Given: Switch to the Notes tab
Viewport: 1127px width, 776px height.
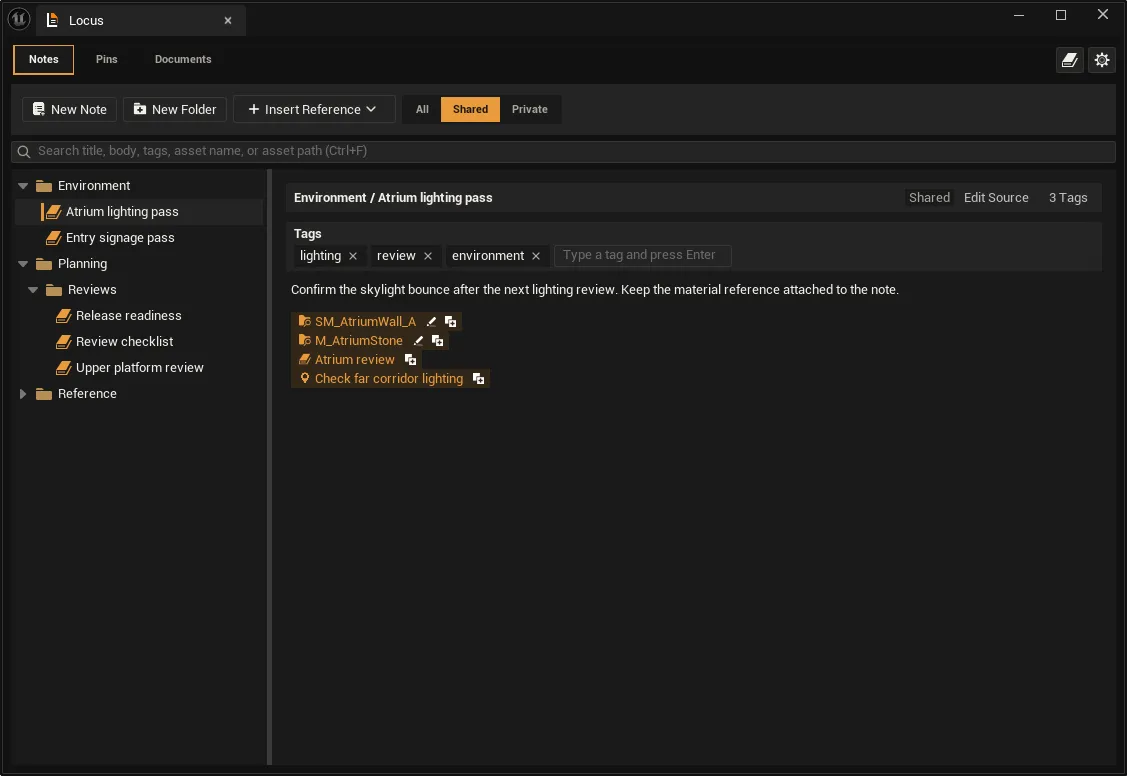Looking at the screenshot, I should coord(44,60).
